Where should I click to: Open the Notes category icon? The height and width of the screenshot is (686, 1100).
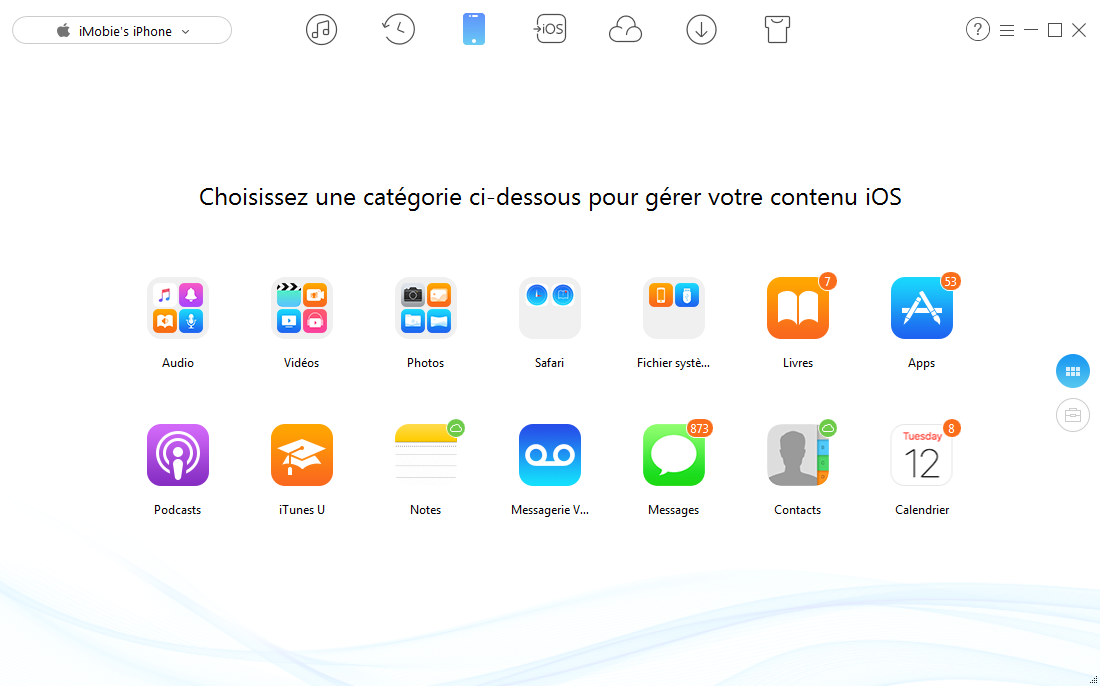point(426,455)
